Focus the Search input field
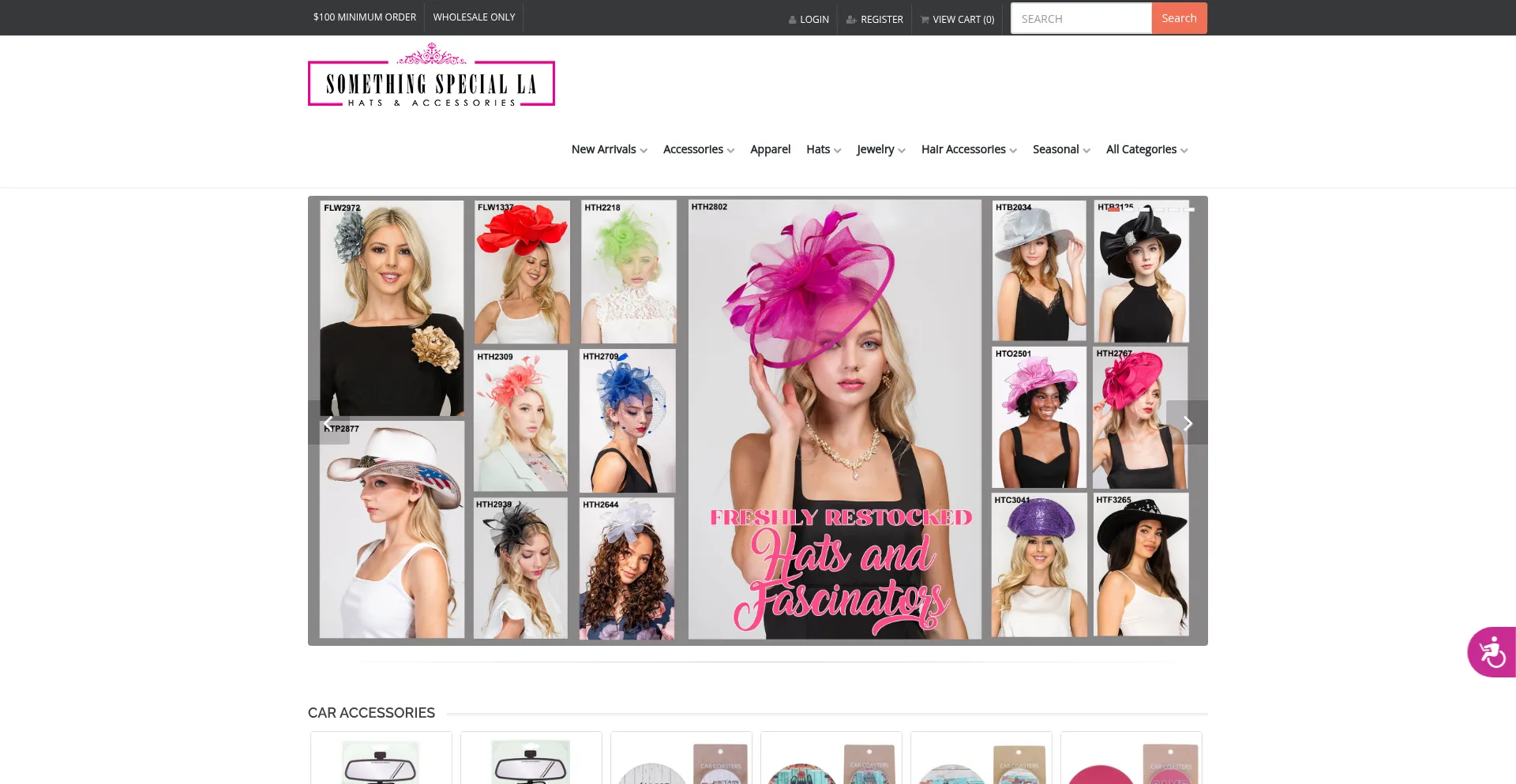The height and width of the screenshot is (784, 1516). pyautogui.click(x=1081, y=18)
